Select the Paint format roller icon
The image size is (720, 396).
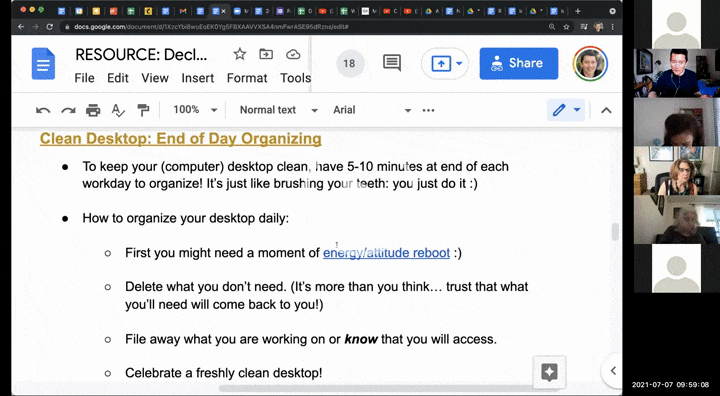[143, 110]
